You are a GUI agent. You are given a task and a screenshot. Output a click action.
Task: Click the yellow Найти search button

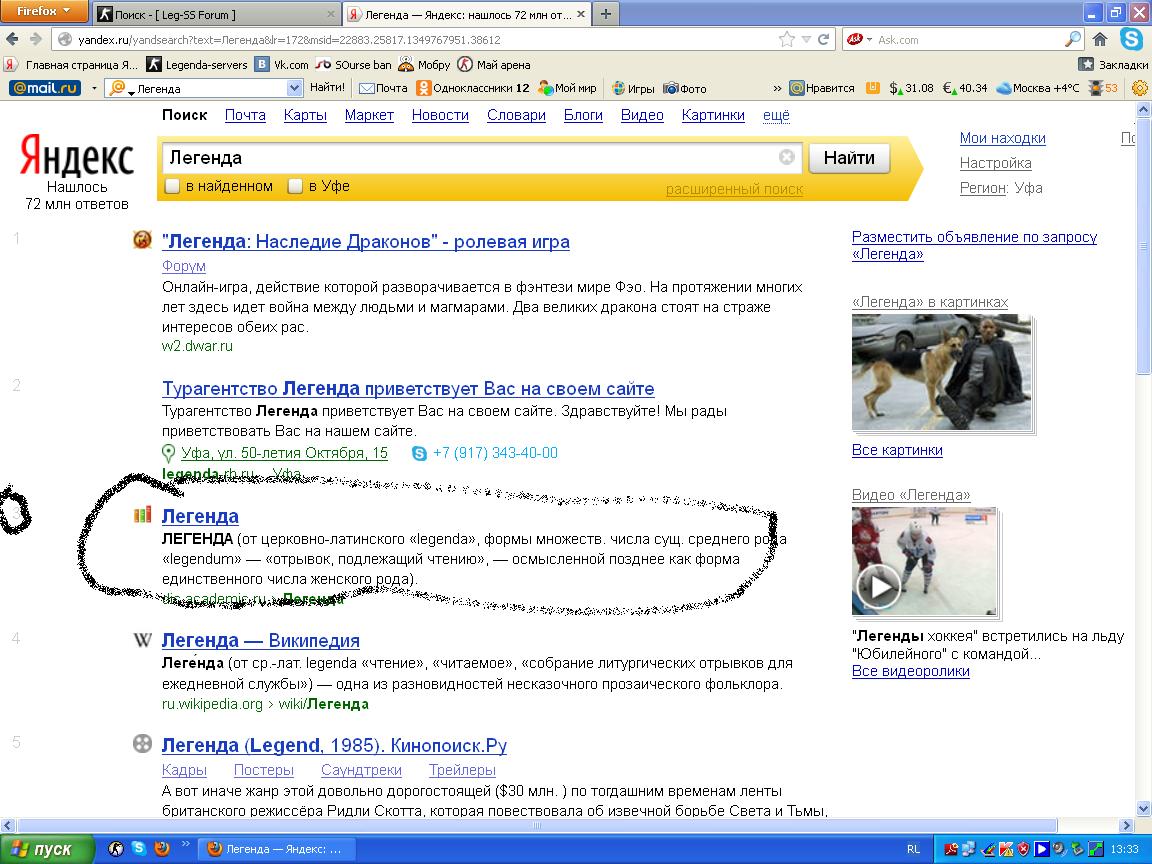point(849,157)
